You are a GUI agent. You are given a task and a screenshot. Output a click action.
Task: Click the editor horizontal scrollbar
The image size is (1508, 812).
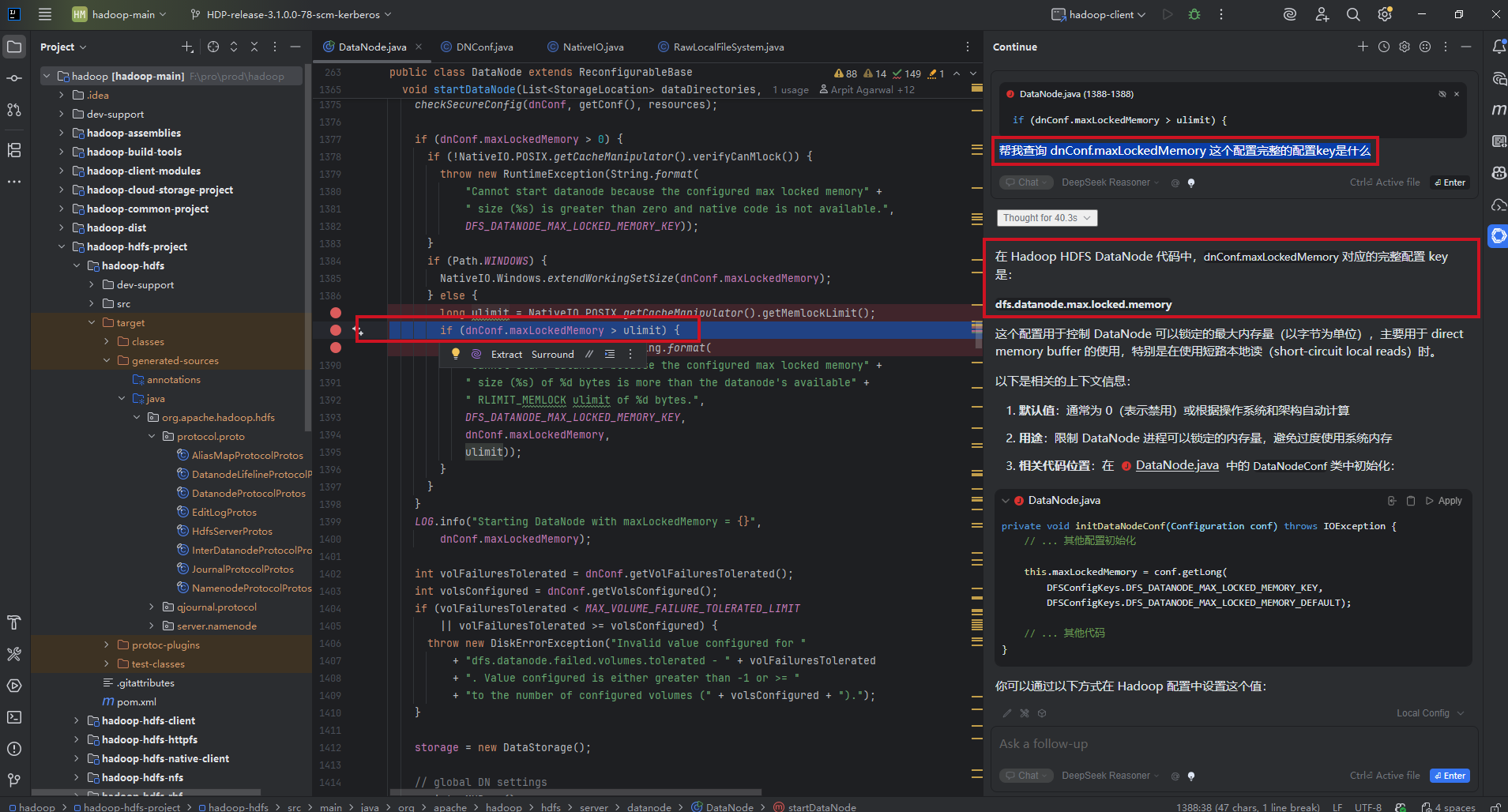coord(575,791)
